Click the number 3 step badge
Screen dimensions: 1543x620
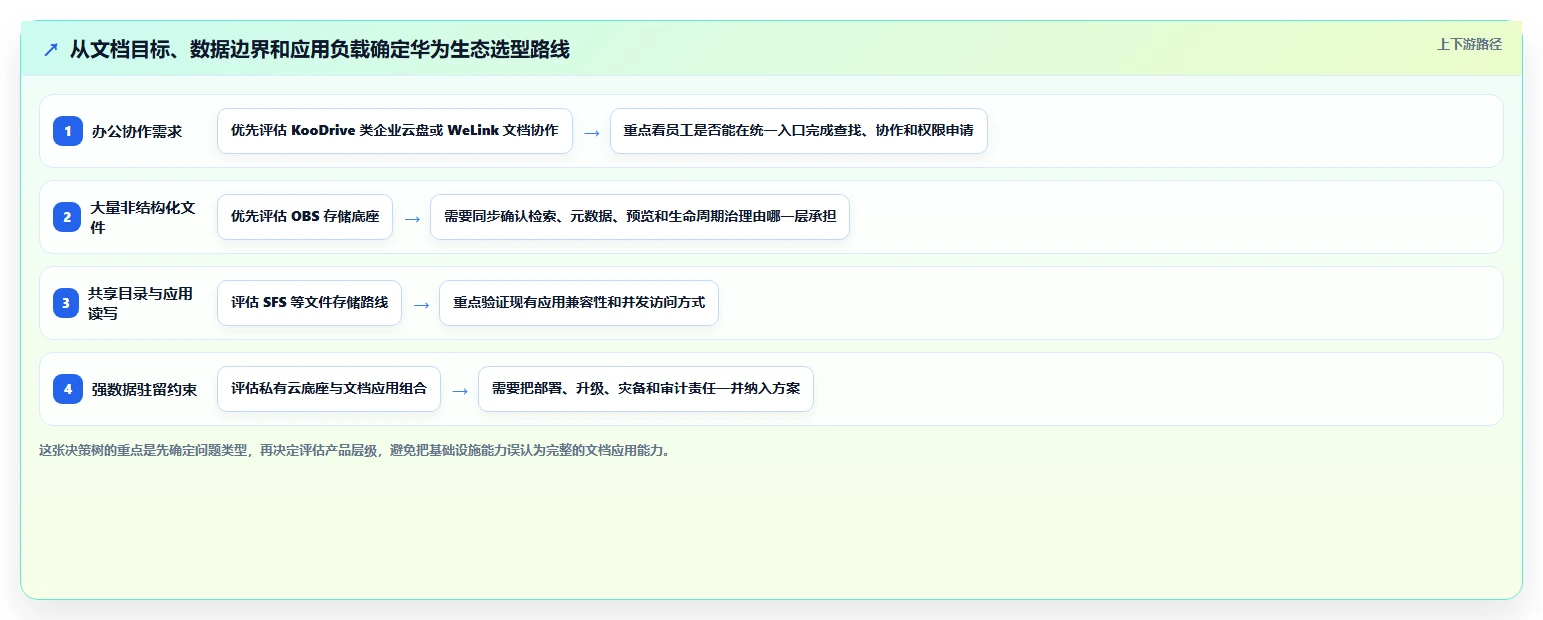click(68, 303)
